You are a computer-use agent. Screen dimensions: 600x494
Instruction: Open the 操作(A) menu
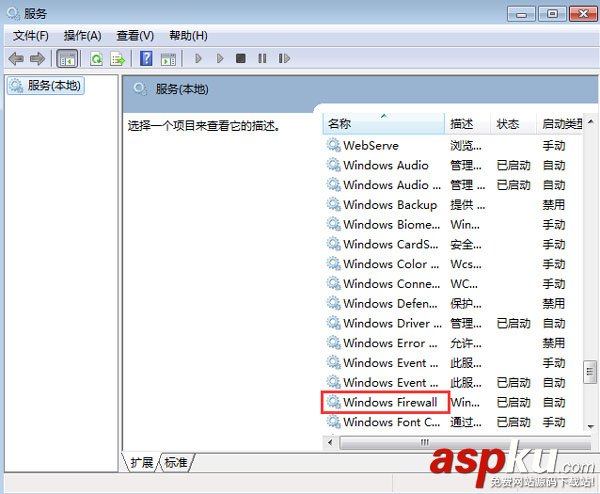[x=83, y=36]
